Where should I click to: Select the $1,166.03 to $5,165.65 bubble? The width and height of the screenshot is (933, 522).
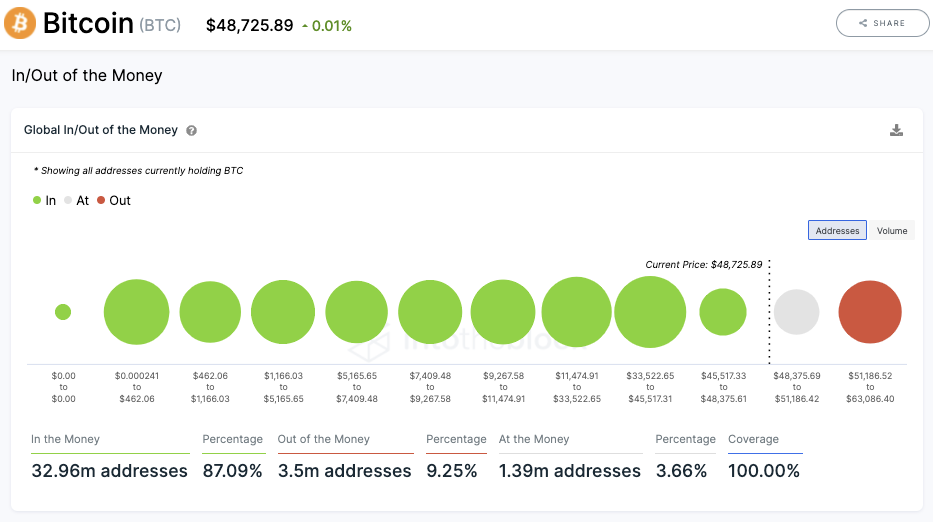(283, 312)
